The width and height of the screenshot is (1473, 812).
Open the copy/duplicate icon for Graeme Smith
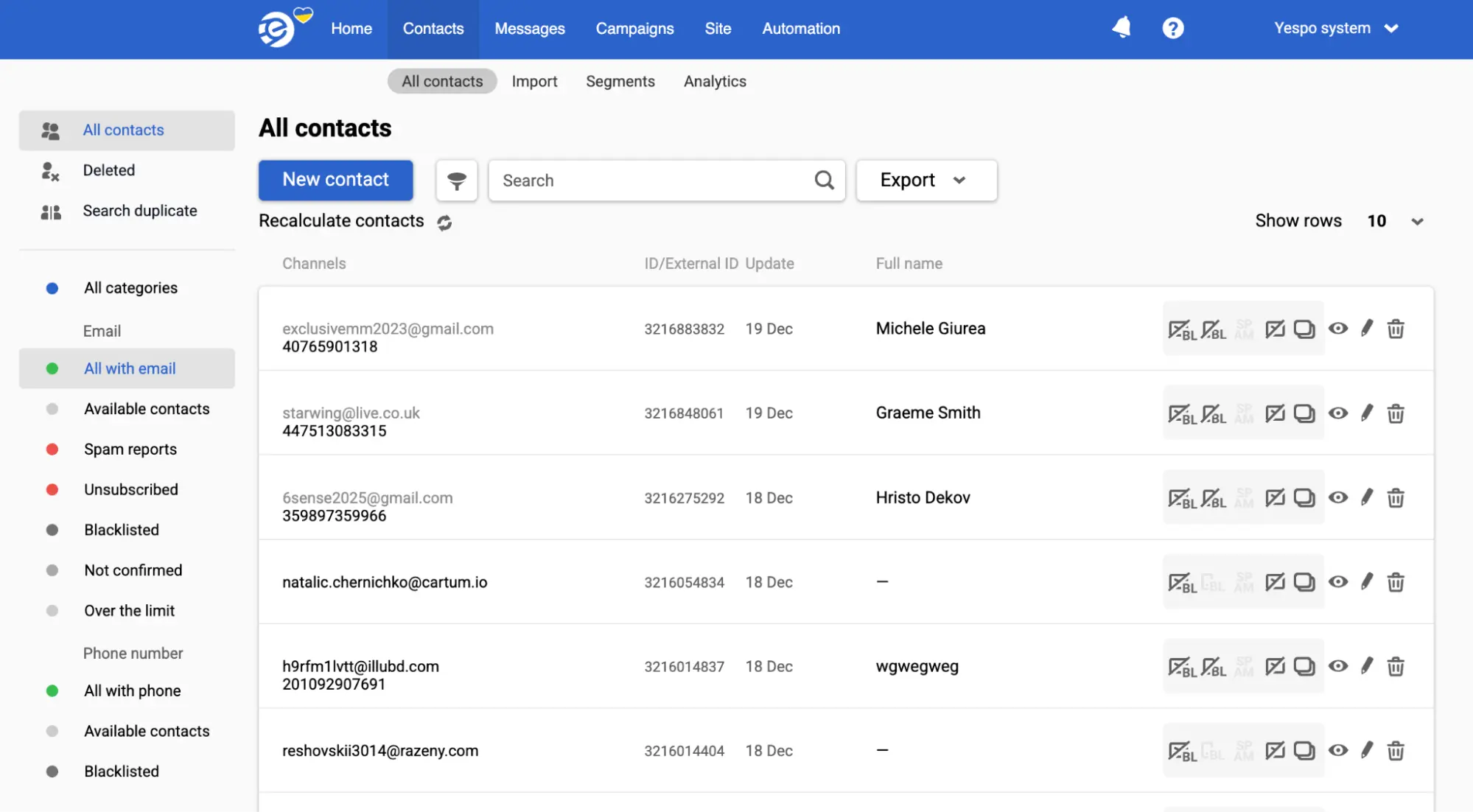(1305, 413)
